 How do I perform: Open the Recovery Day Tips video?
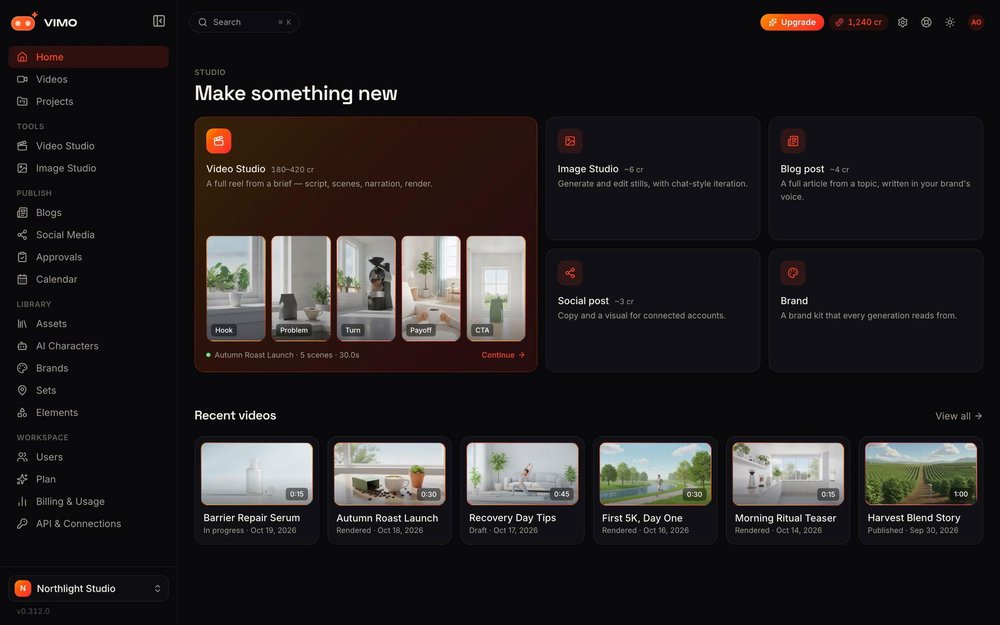522,490
